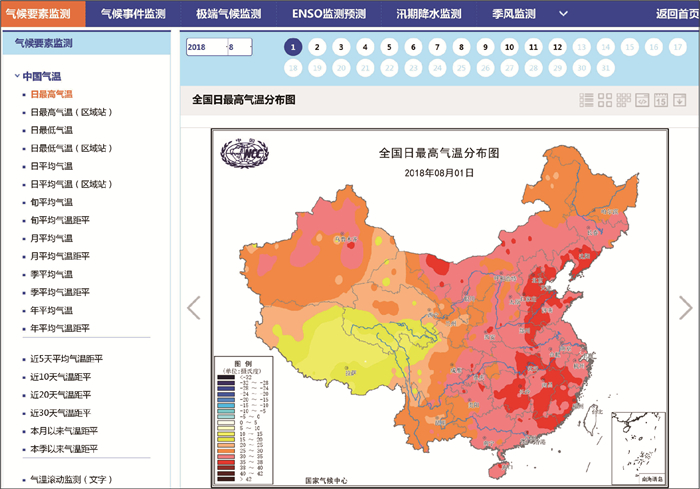Screen dimensions: 700x489
Task: Collapse the 中国气温 tree section
Action: pyautogui.click(x=17, y=76)
